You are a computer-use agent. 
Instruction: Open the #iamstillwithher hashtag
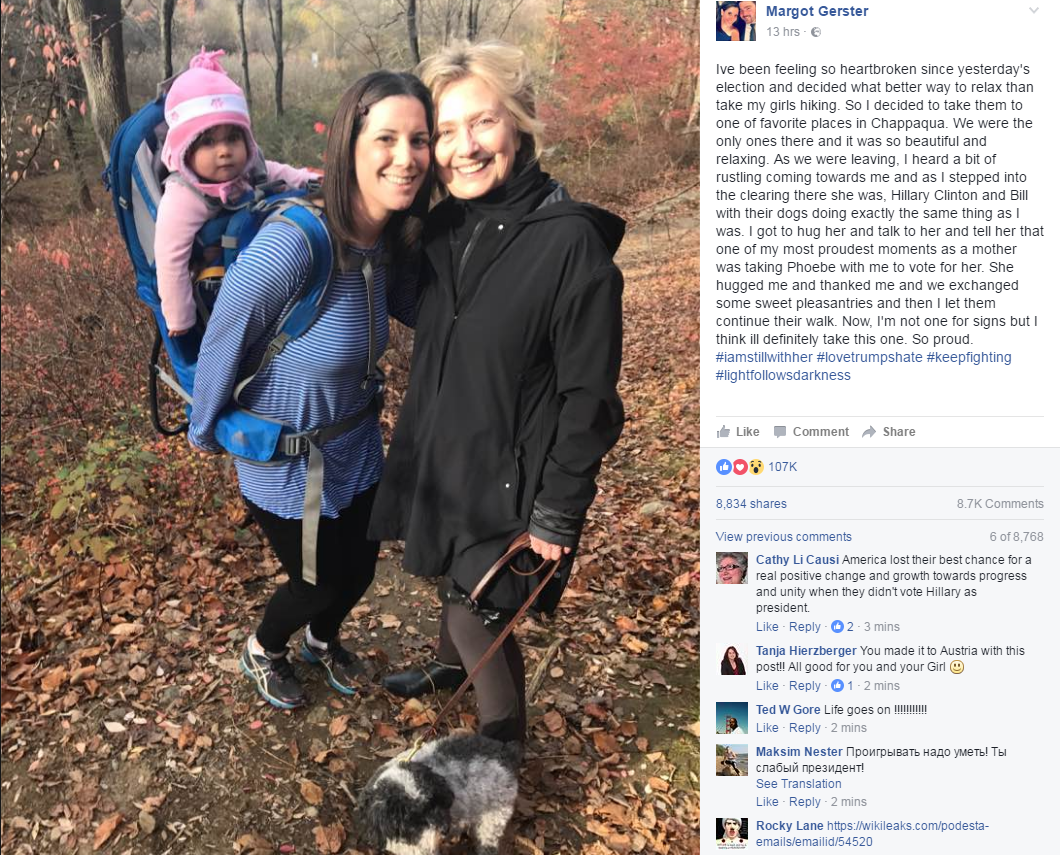click(x=764, y=358)
